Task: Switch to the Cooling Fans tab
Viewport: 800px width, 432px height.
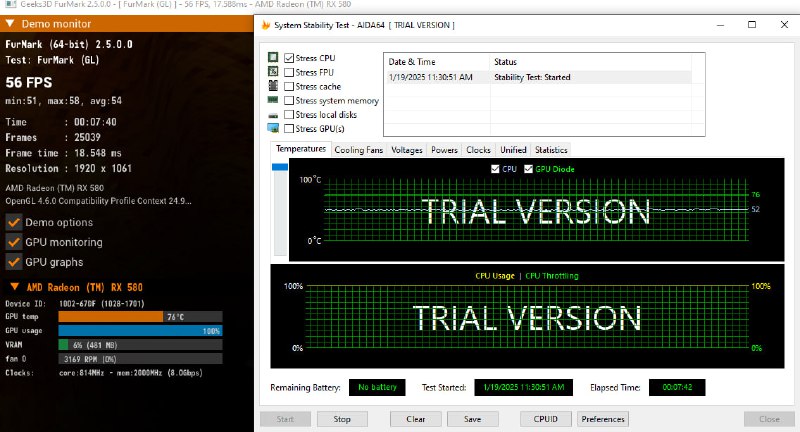Action: click(x=358, y=150)
